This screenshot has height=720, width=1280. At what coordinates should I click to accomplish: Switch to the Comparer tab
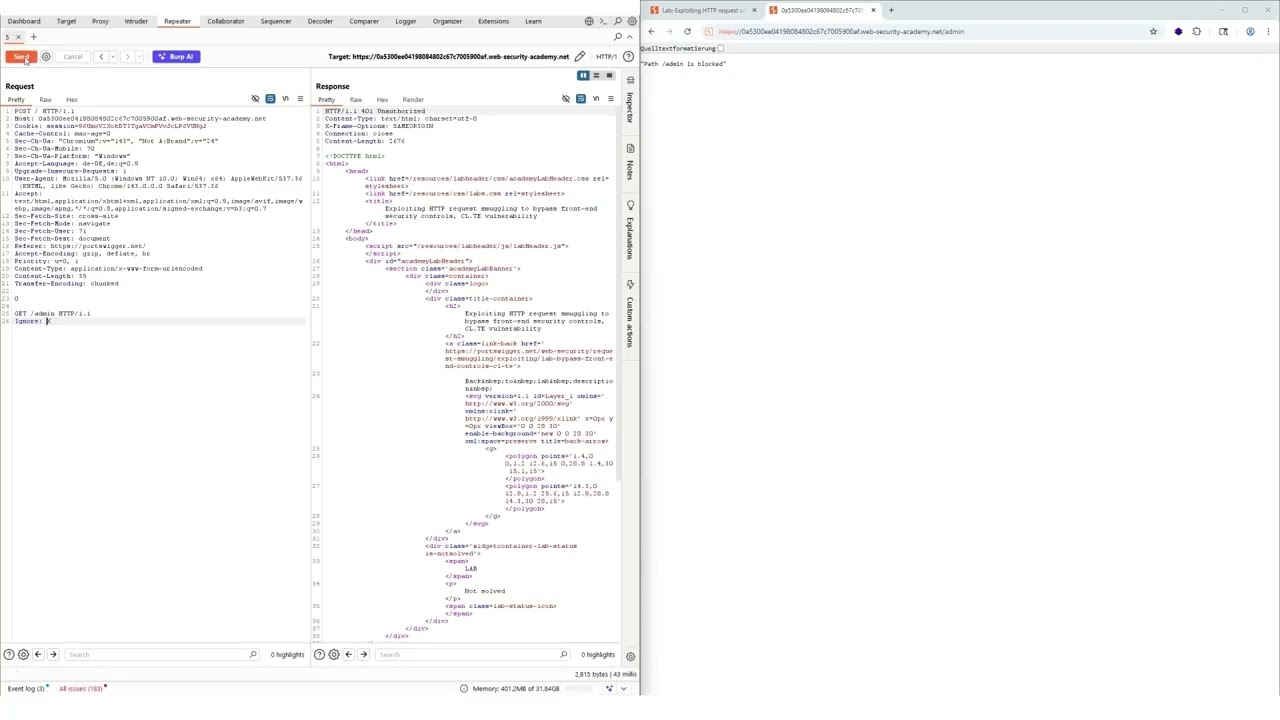click(364, 21)
